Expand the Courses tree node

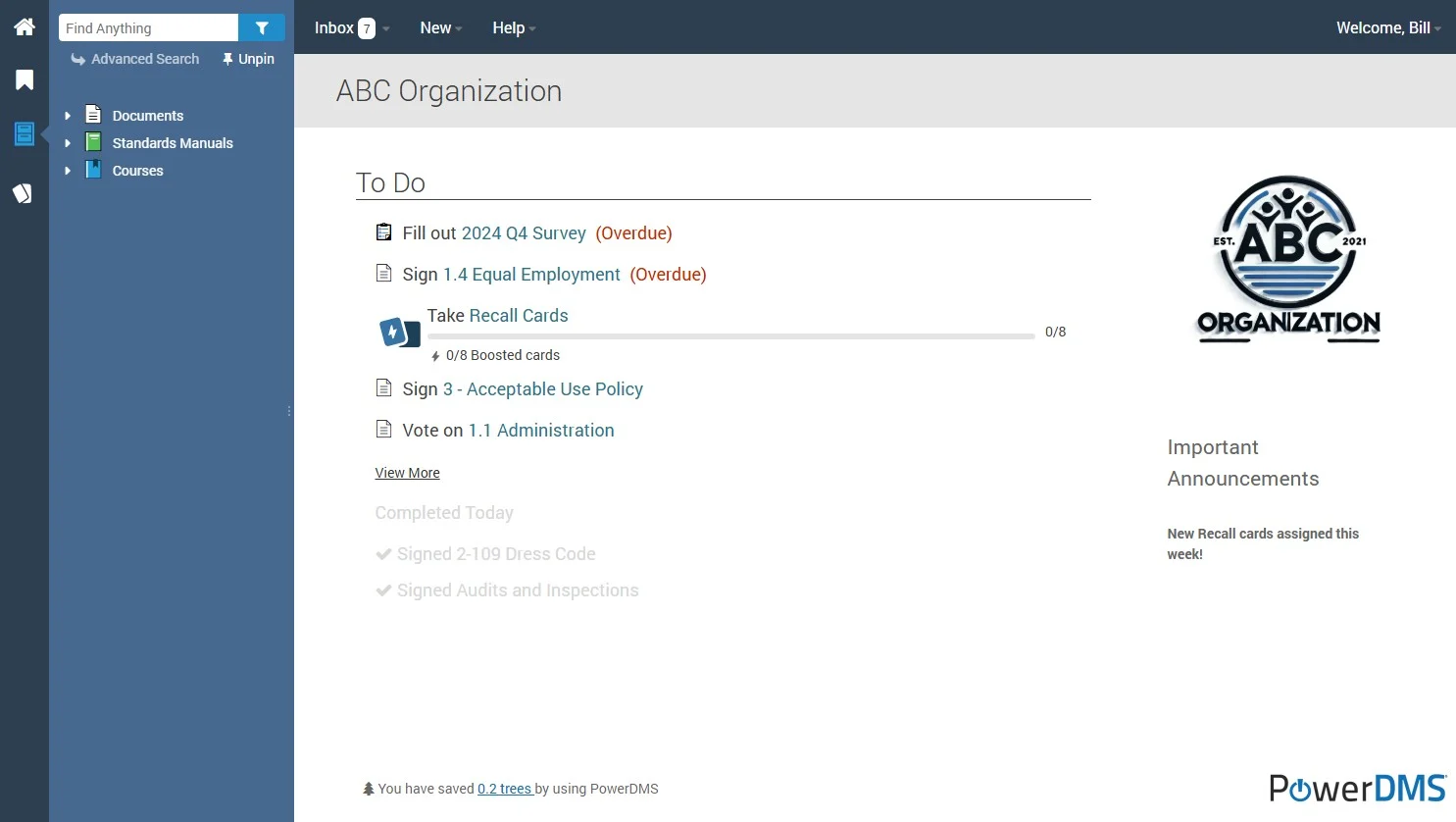point(68,170)
